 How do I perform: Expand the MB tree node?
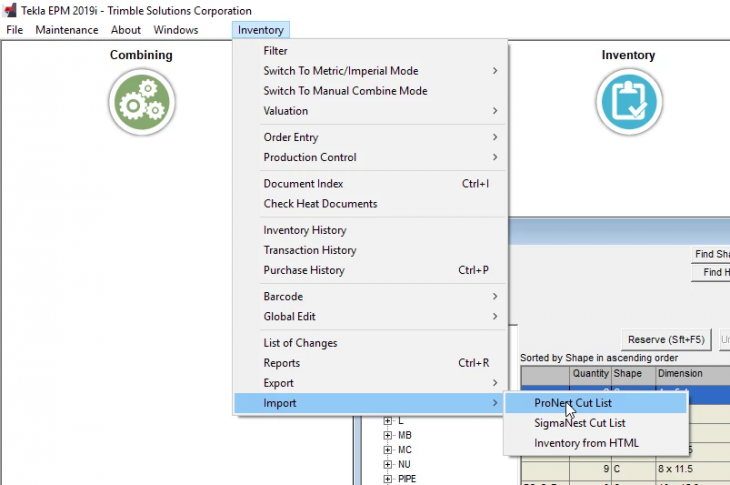click(387, 435)
